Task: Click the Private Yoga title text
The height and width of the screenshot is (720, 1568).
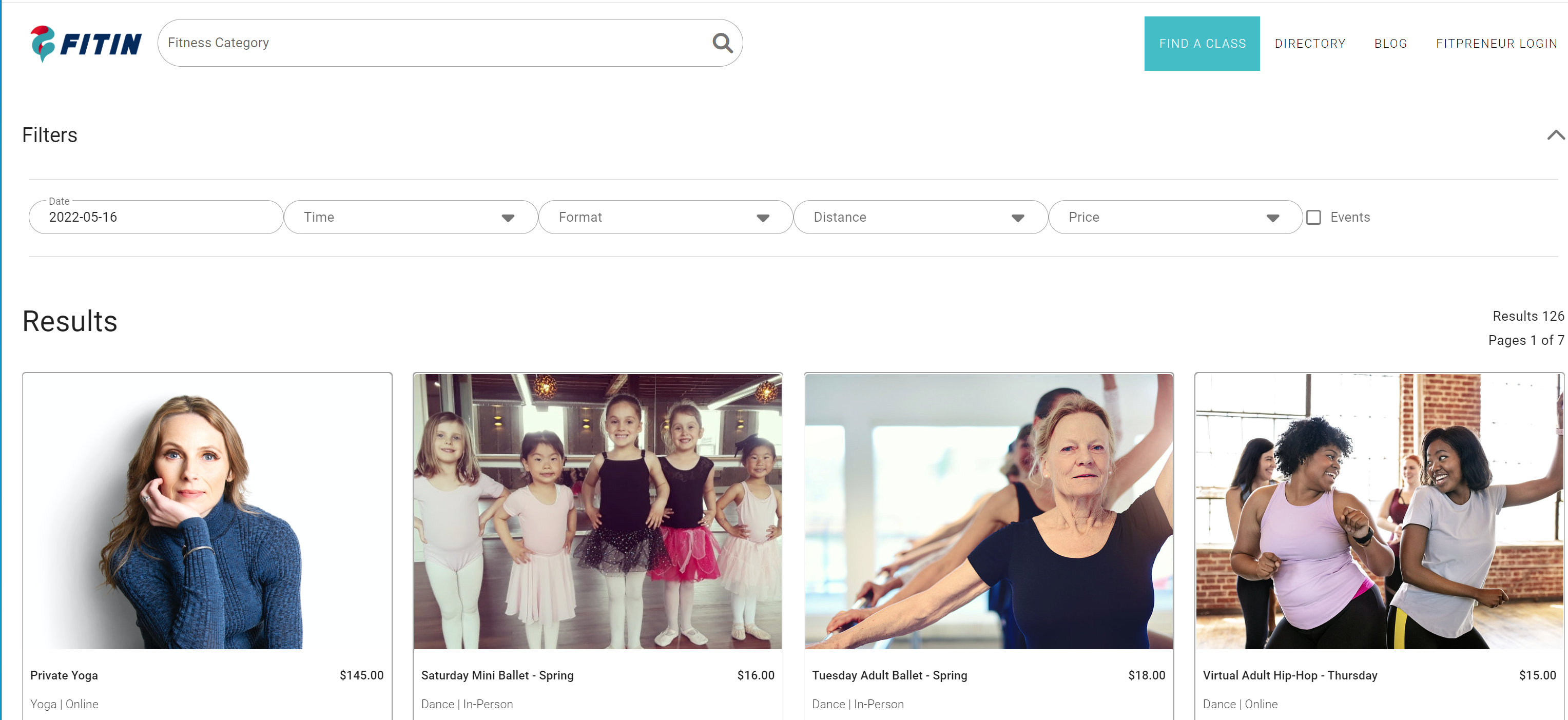Action: (64, 675)
